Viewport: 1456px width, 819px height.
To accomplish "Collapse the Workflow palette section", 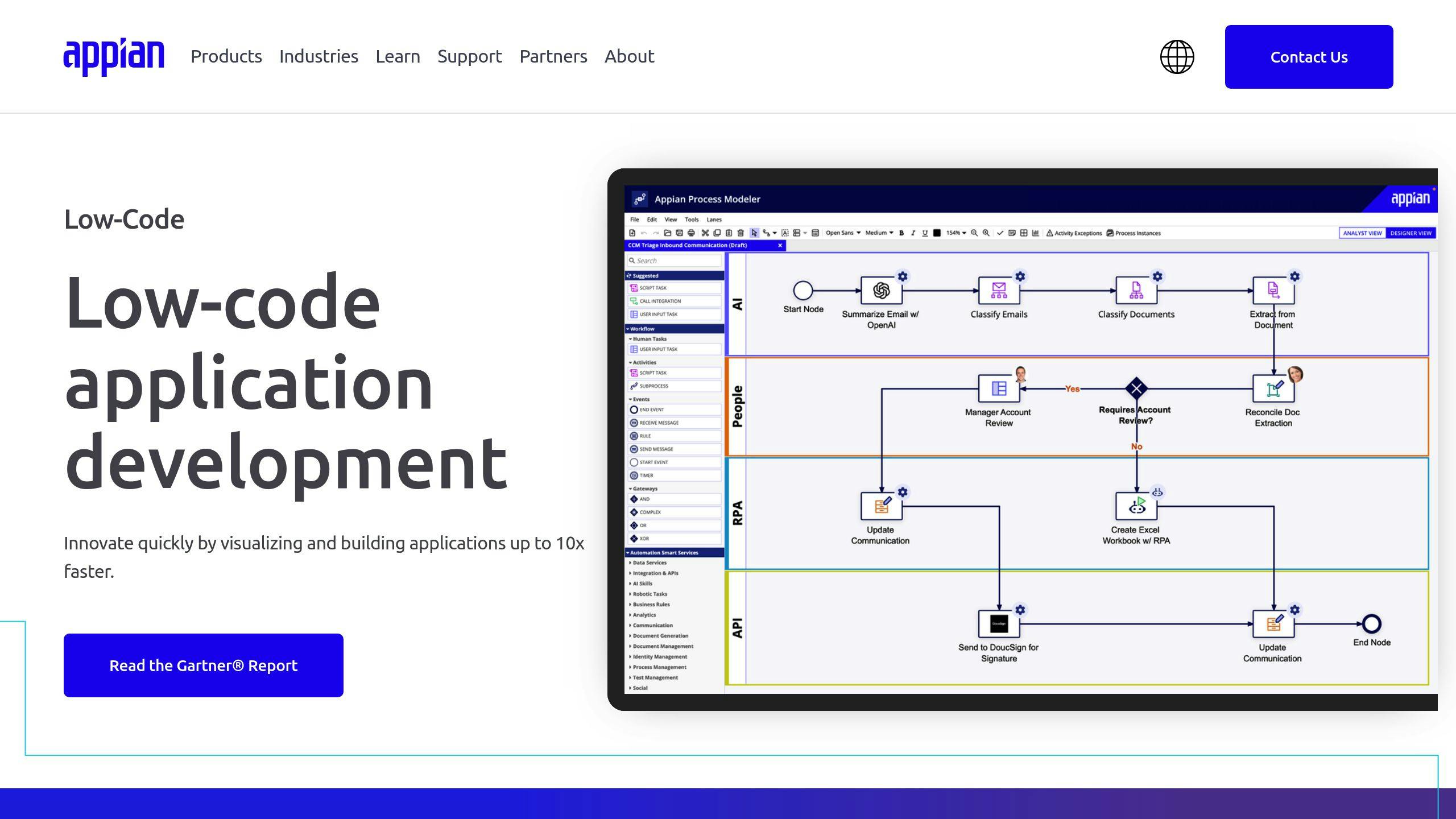I will [x=675, y=329].
